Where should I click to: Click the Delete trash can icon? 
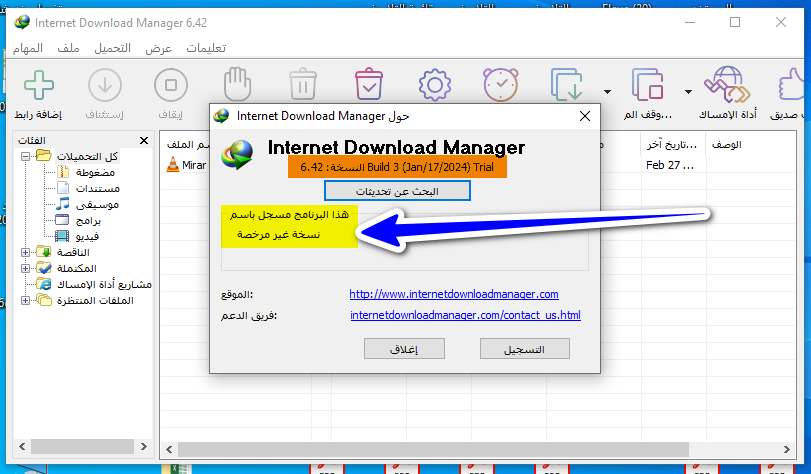point(302,87)
